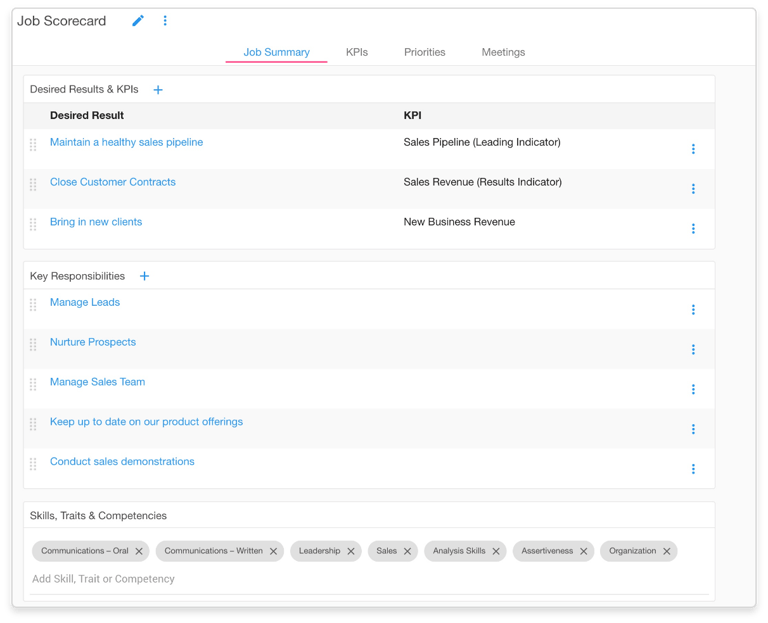Add a new Desired Result with plus icon
Screen dimensions: 768x623
[158, 90]
